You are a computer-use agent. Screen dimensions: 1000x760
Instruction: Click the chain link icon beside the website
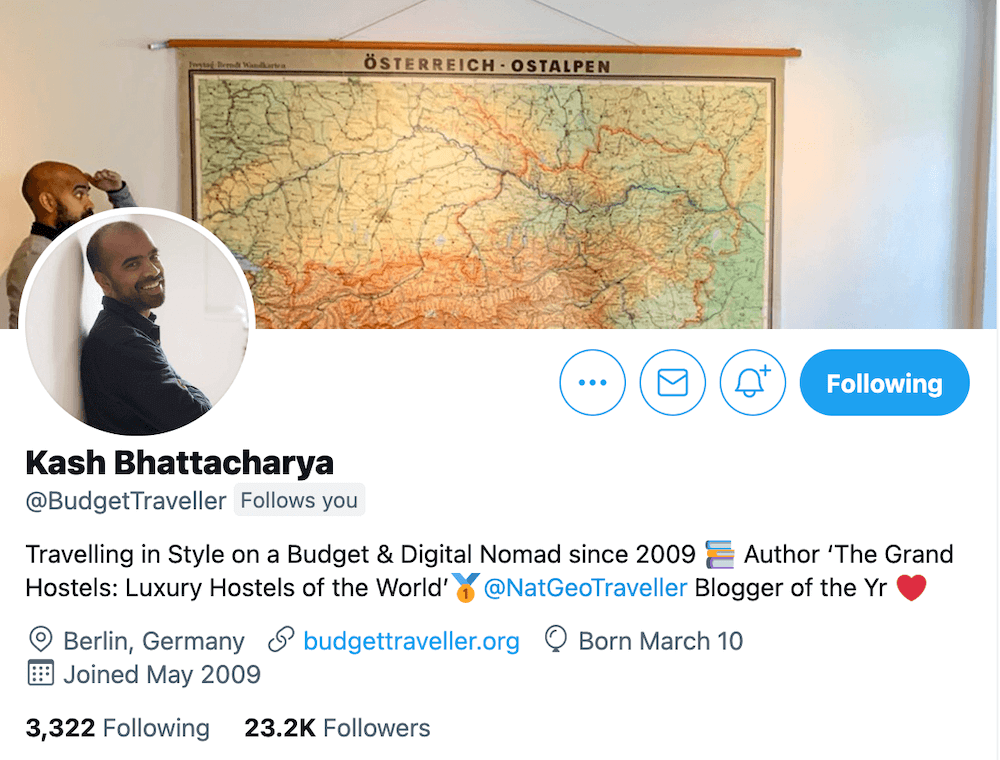[x=281, y=639]
